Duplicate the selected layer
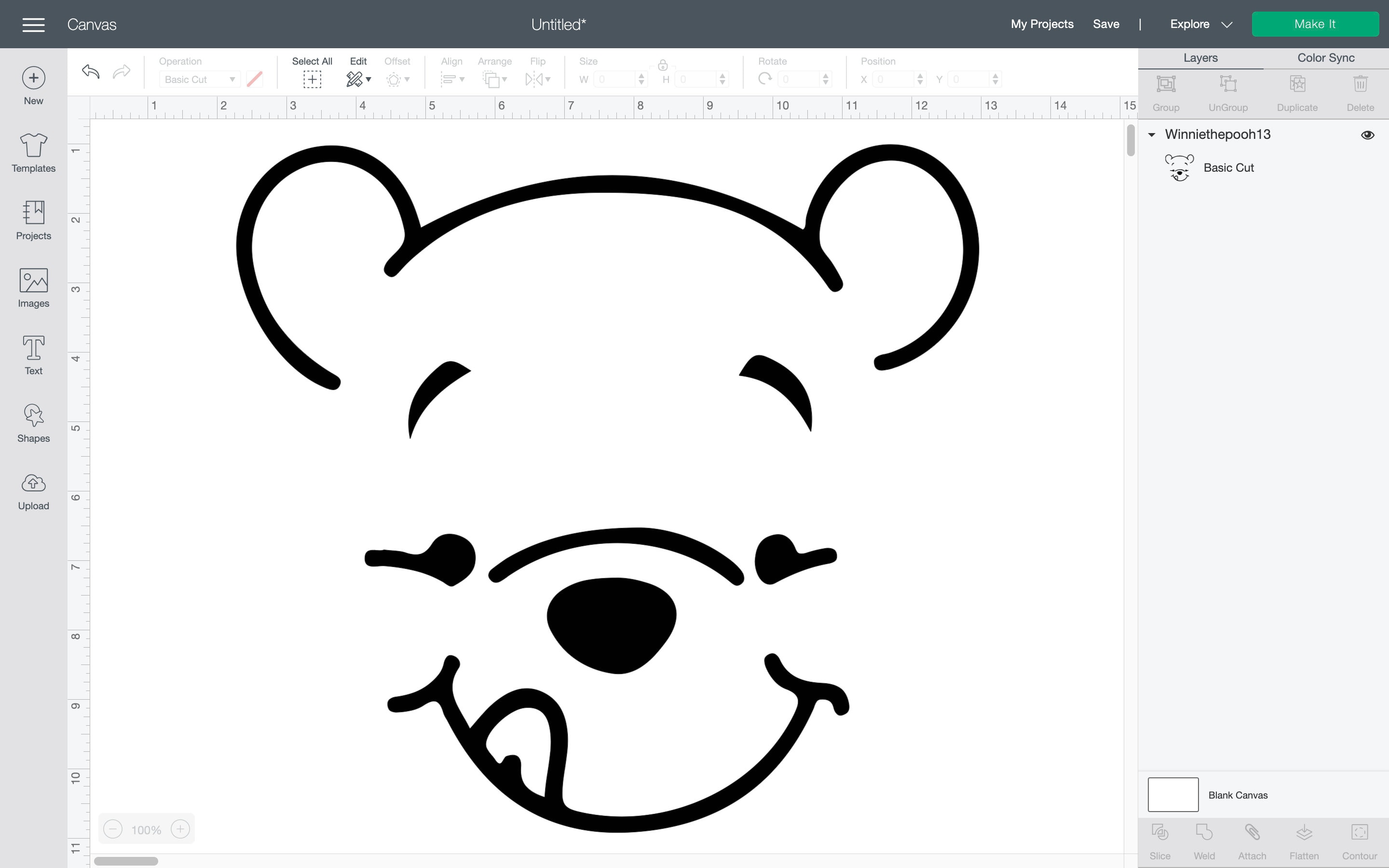This screenshot has width=1389, height=868. pyautogui.click(x=1297, y=94)
